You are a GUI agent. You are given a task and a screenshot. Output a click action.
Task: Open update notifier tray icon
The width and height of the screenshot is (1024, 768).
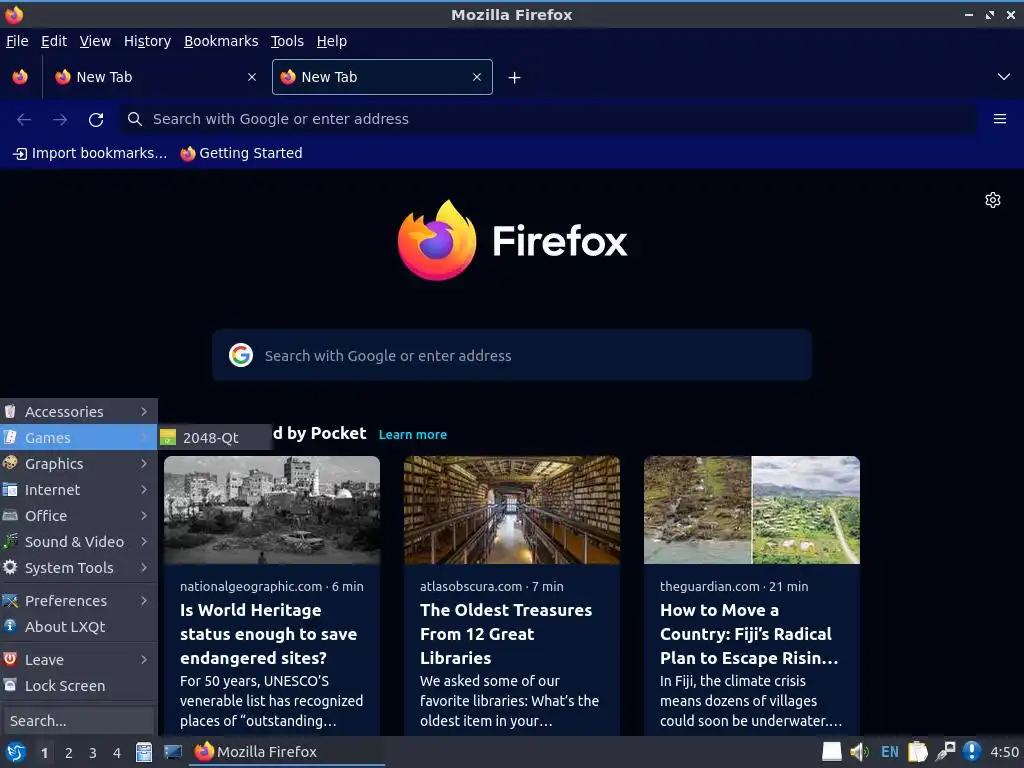[972, 752]
